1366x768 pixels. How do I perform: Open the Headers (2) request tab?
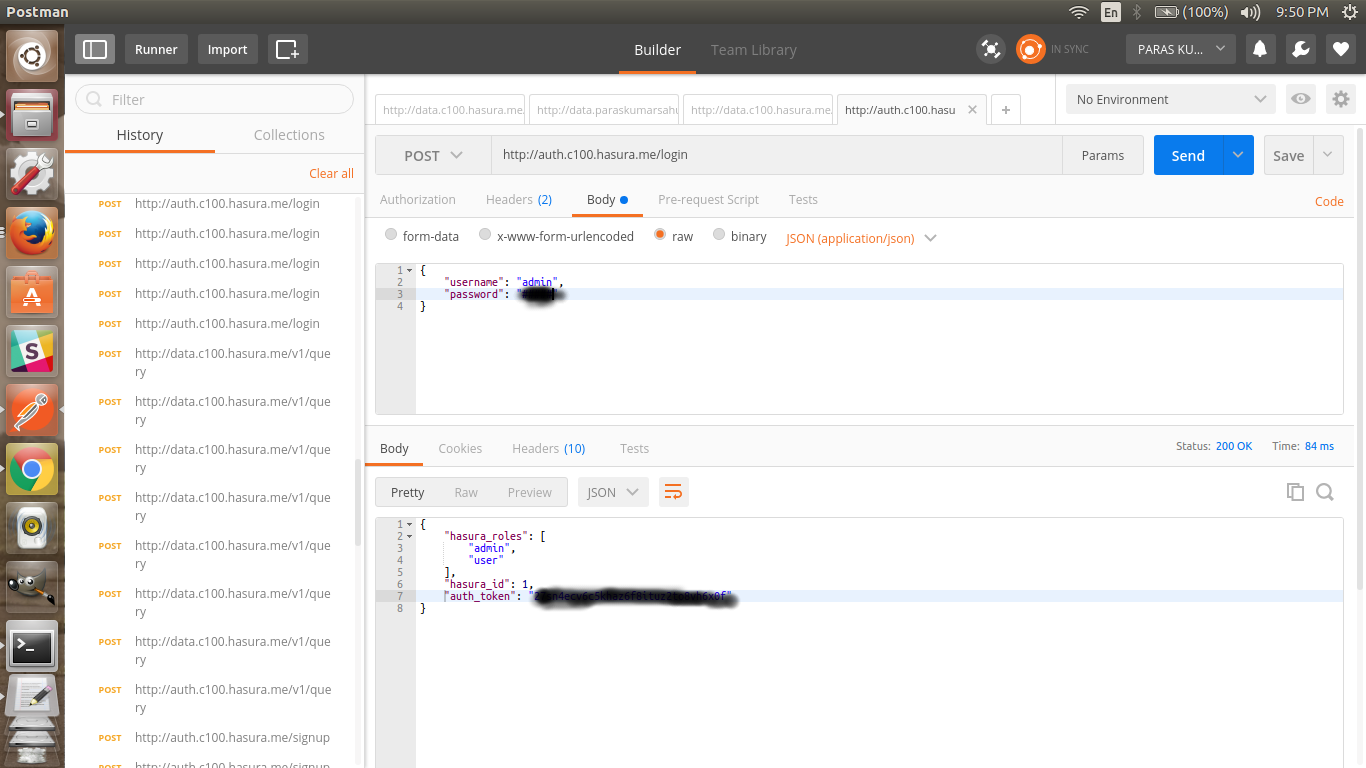pyautogui.click(x=519, y=199)
